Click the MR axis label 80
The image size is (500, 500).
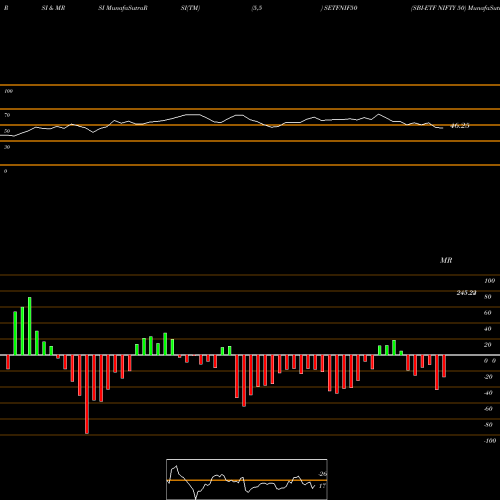point(488,297)
